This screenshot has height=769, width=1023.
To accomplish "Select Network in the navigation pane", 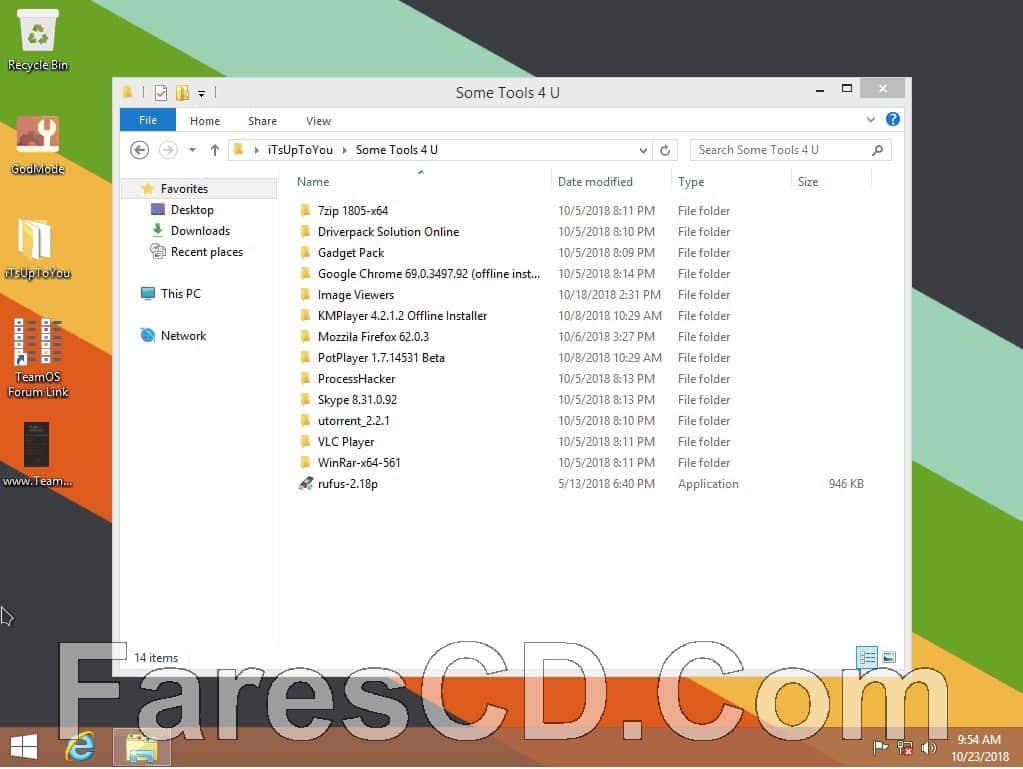I will click(183, 336).
